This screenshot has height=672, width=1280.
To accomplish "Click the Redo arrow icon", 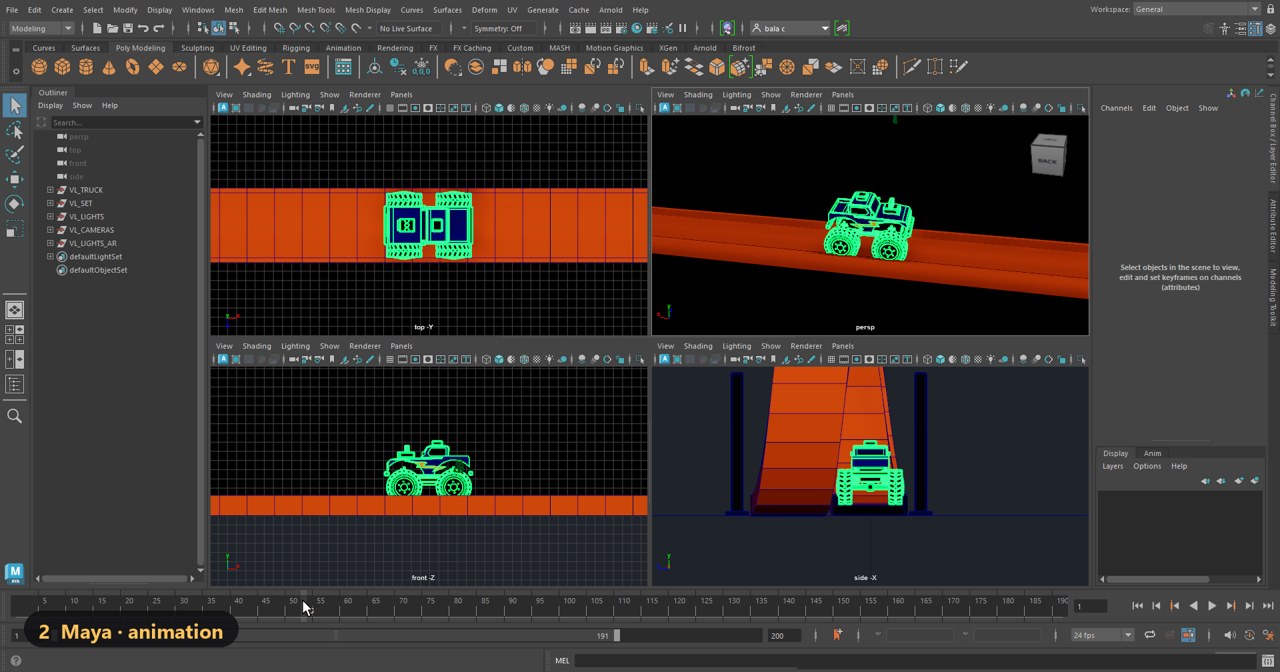I will point(159,28).
